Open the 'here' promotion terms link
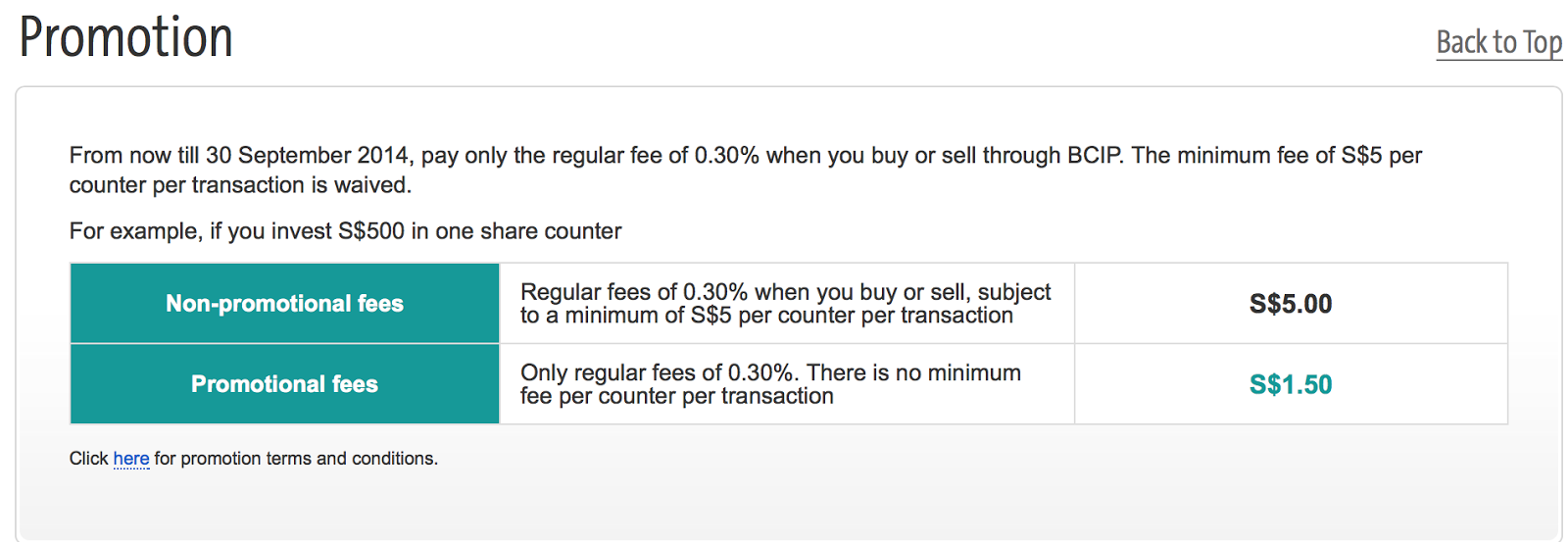This screenshot has width=1568, height=542. pyautogui.click(x=131, y=459)
